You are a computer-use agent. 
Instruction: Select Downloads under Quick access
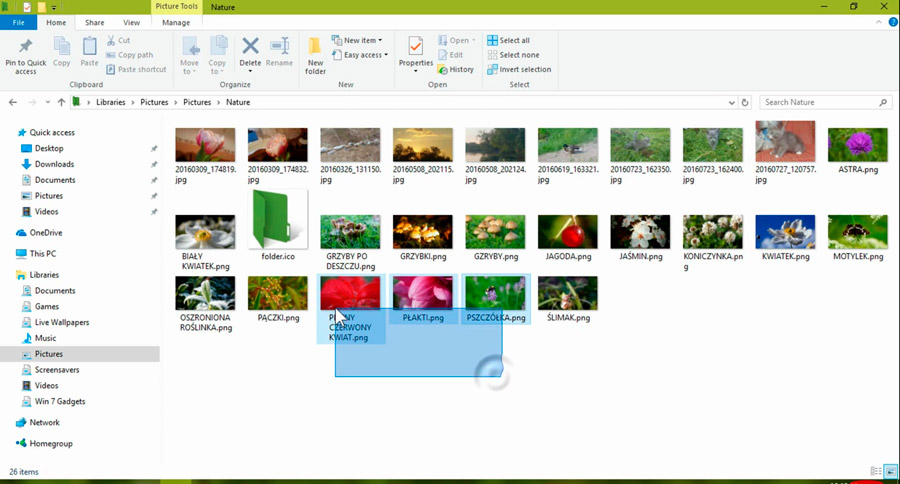[54, 164]
